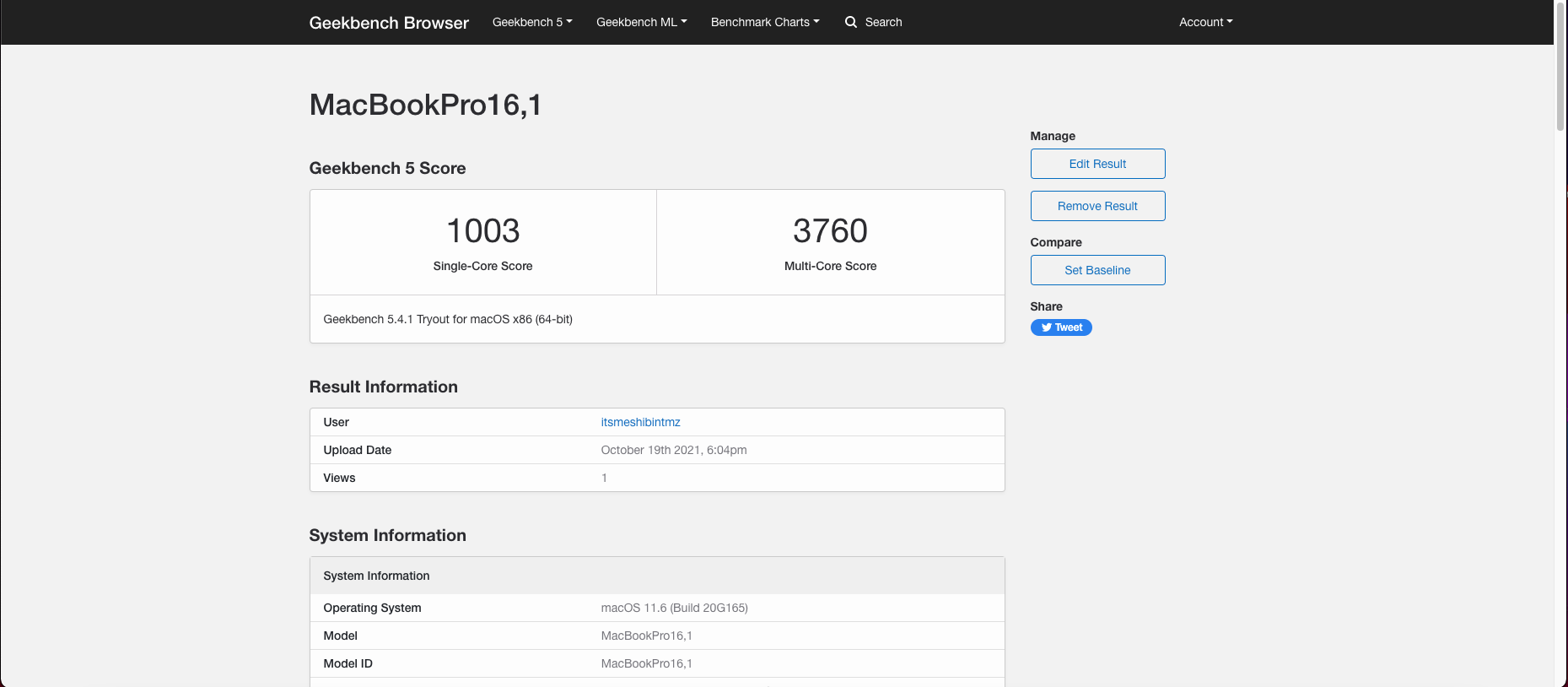Viewport: 1568px width, 687px height.
Task: Click the MacBookPro16,1 page heading
Action: pyautogui.click(x=426, y=105)
